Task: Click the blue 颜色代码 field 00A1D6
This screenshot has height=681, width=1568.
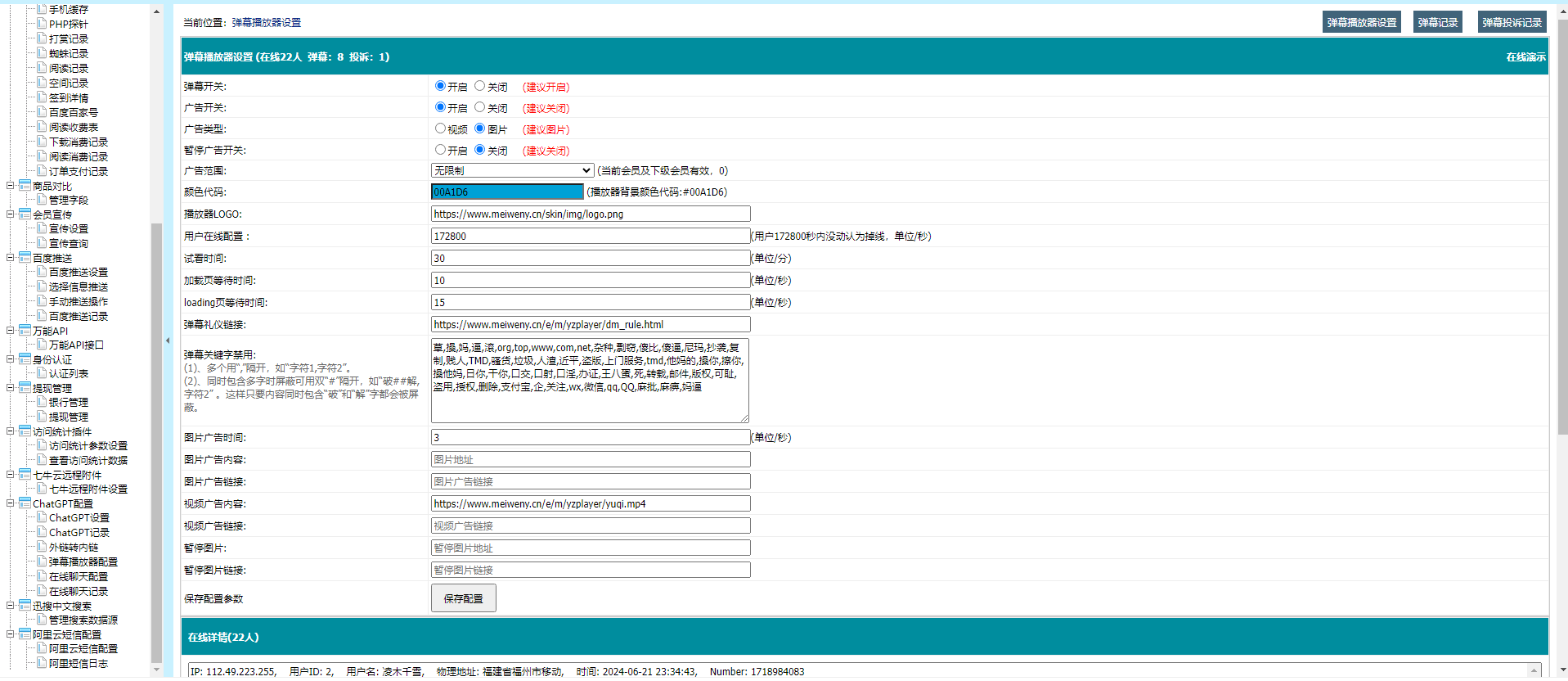Action: pyautogui.click(x=507, y=192)
